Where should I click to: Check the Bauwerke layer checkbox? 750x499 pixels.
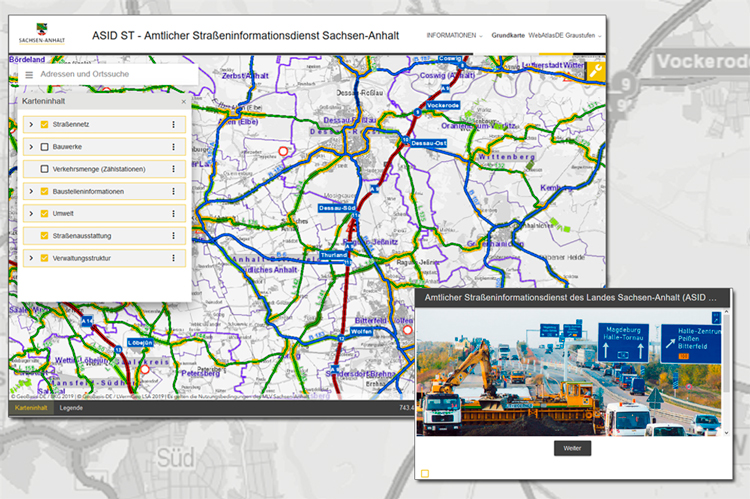point(44,147)
